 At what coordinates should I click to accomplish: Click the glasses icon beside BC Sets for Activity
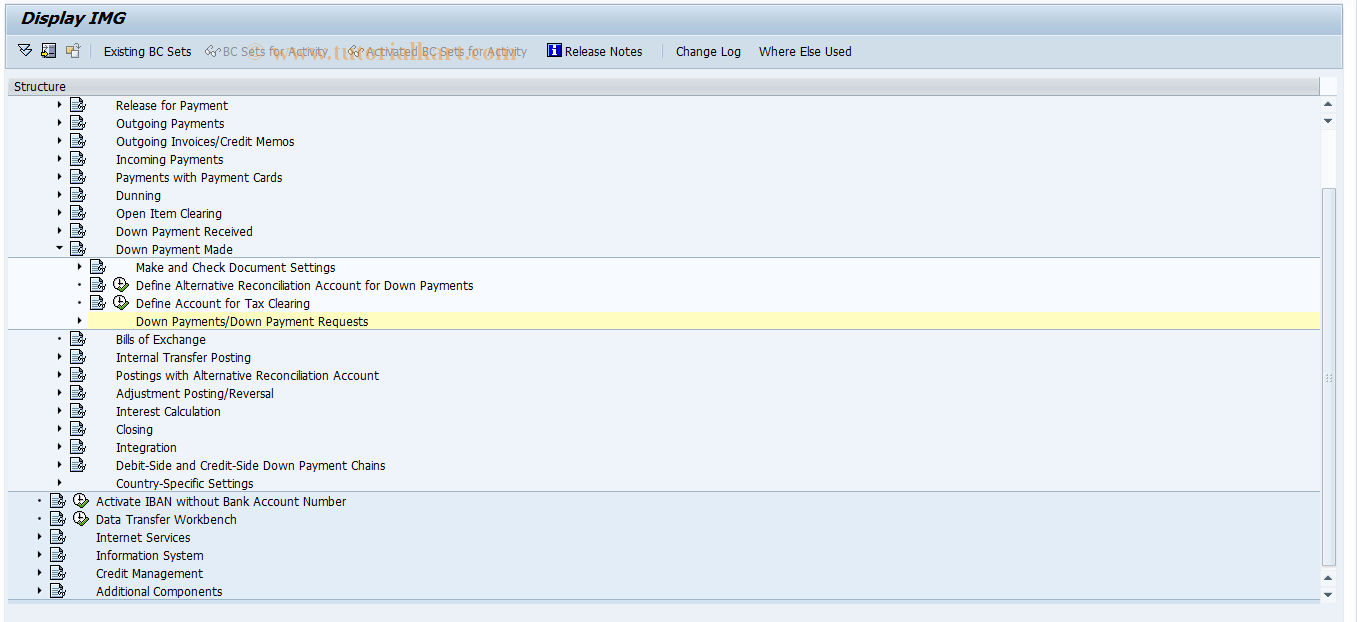tap(210, 51)
